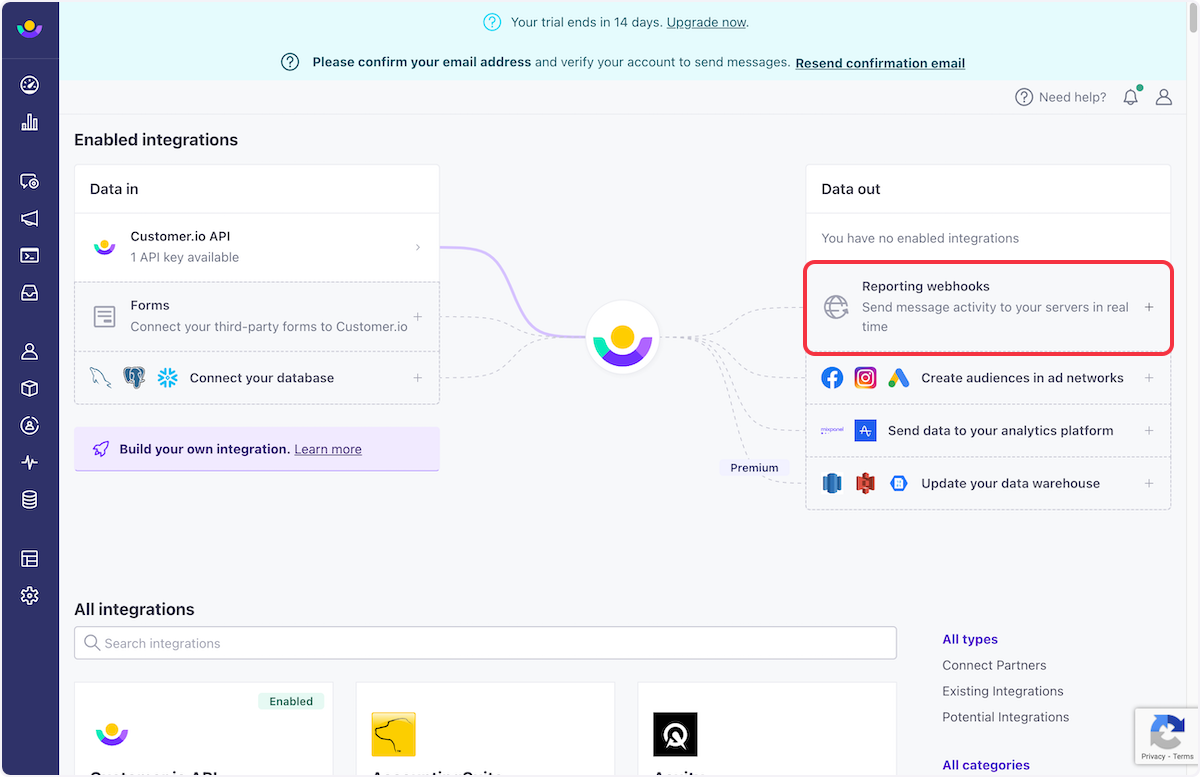Select the All types filter
1200x777 pixels.
(x=970, y=639)
